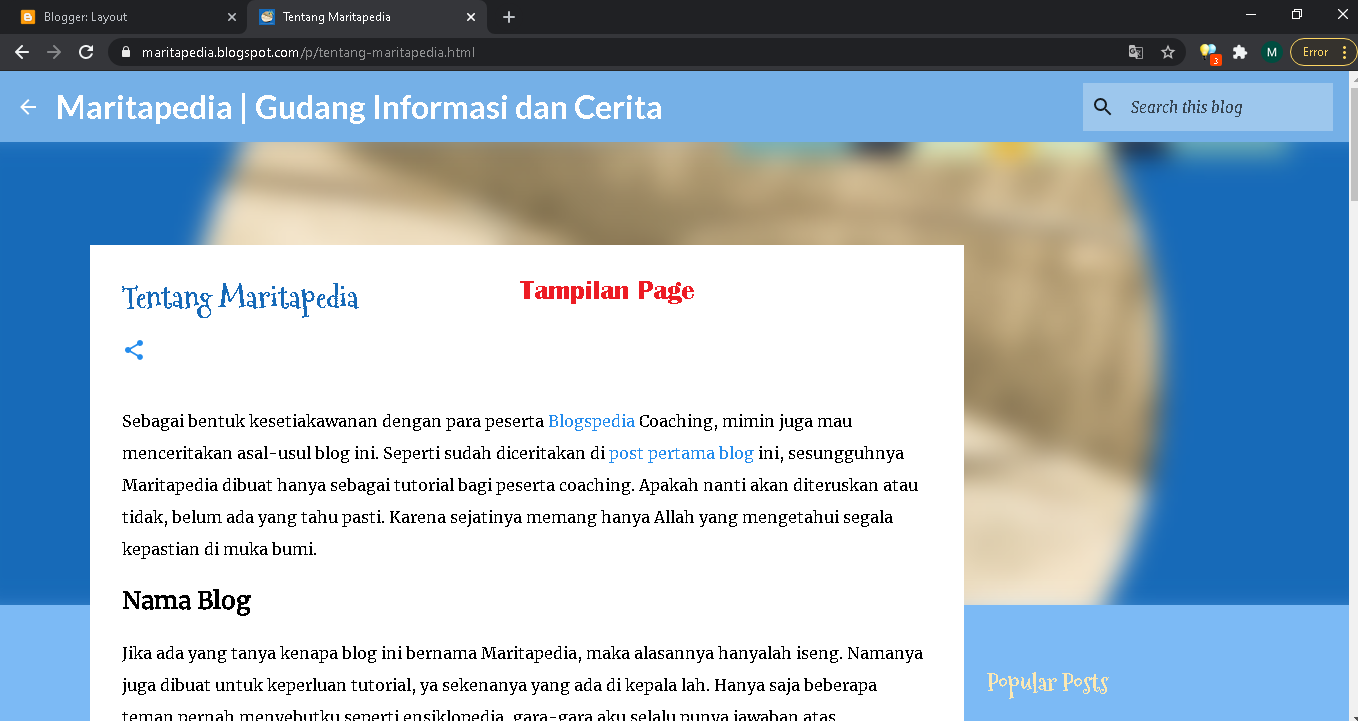Click the Error update button

point(1316,52)
